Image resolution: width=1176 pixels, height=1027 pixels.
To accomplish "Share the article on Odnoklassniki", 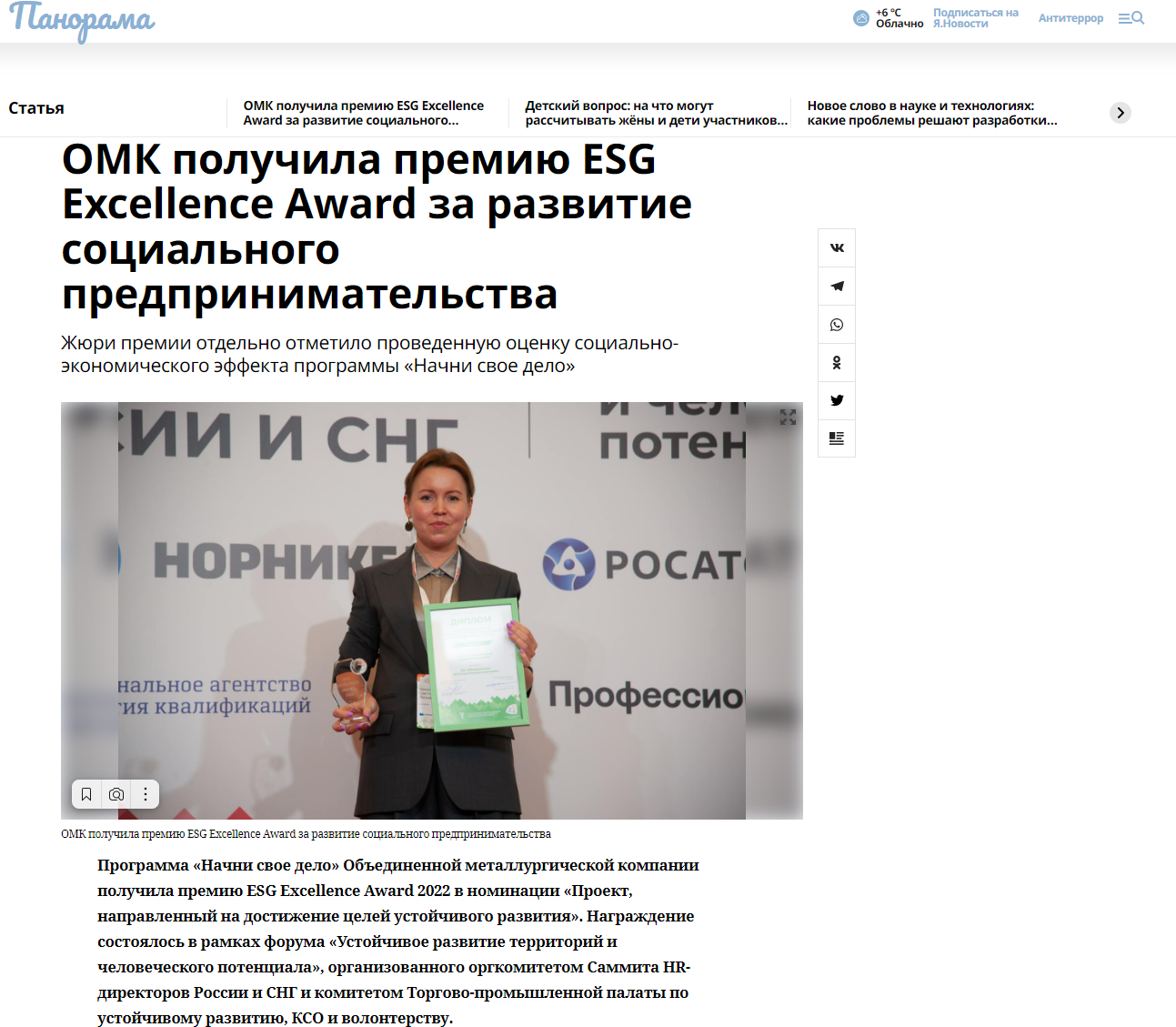I will point(837,363).
